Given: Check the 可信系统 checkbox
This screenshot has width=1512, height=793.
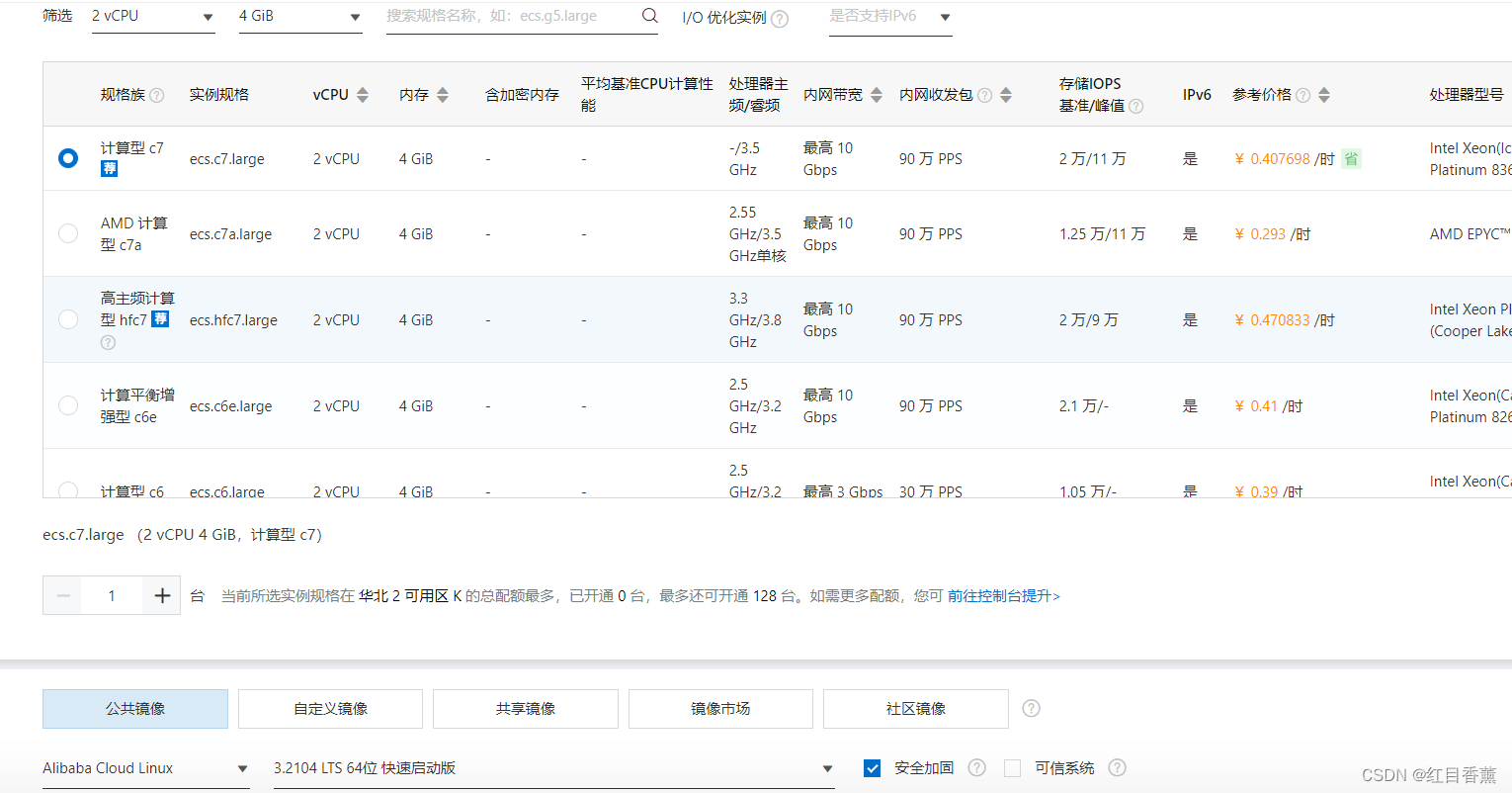Looking at the screenshot, I should 1012,768.
